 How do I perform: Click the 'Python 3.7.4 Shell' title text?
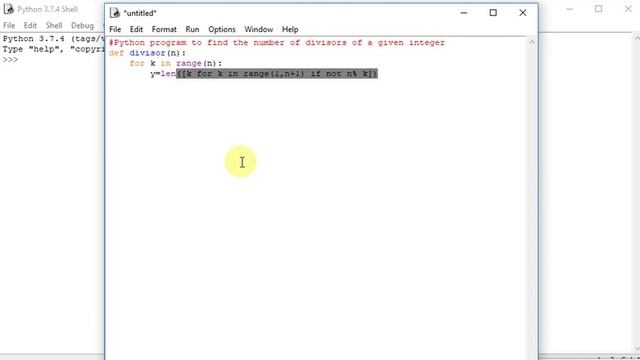(47, 9)
